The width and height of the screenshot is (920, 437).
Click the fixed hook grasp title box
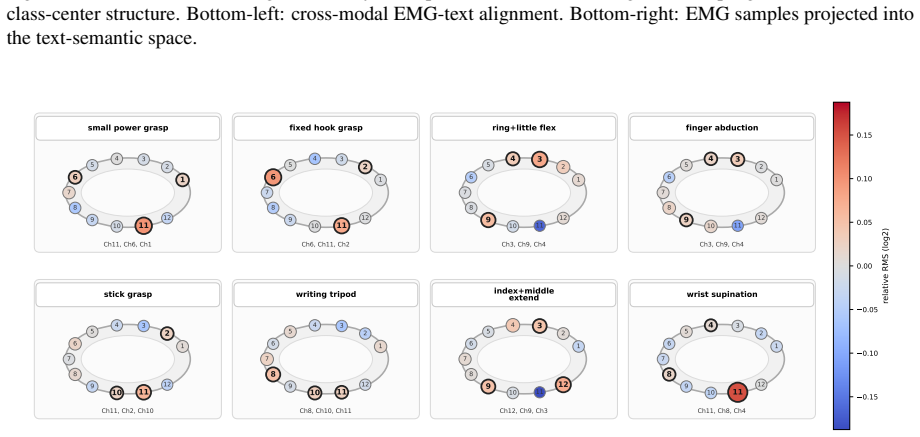(x=326, y=128)
